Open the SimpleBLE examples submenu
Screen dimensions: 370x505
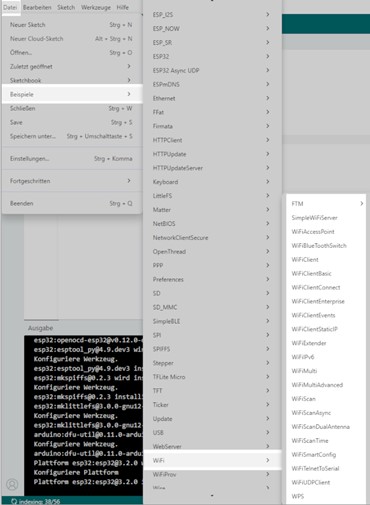pyautogui.click(x=212, y=321)
